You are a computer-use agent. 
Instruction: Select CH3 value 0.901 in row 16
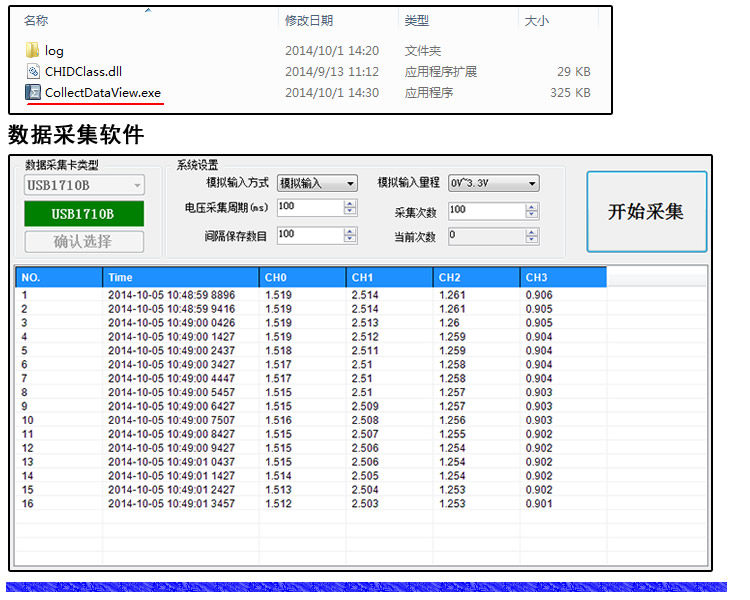point(539,503)
